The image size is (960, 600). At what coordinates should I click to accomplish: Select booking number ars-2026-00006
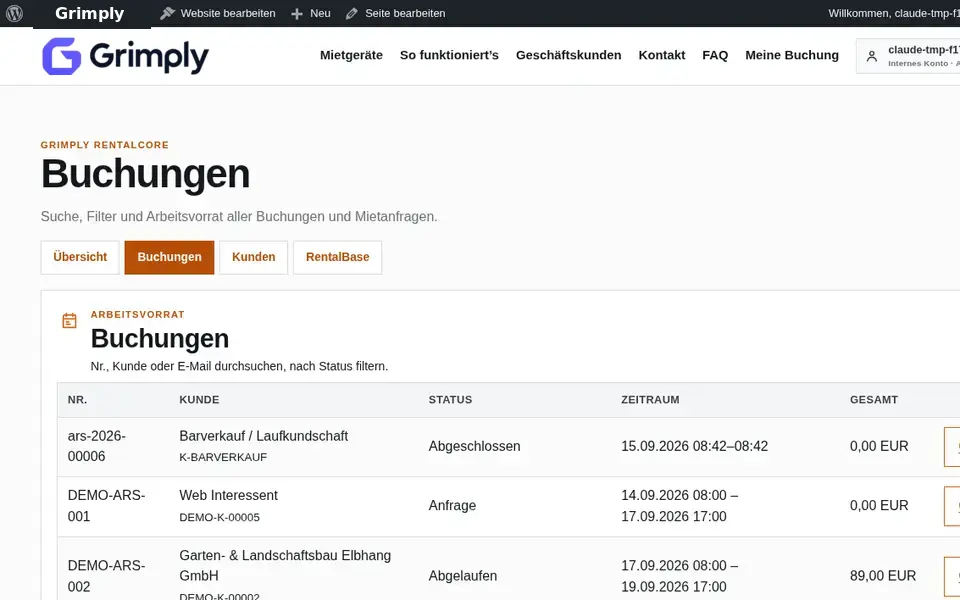coord(97,446)
